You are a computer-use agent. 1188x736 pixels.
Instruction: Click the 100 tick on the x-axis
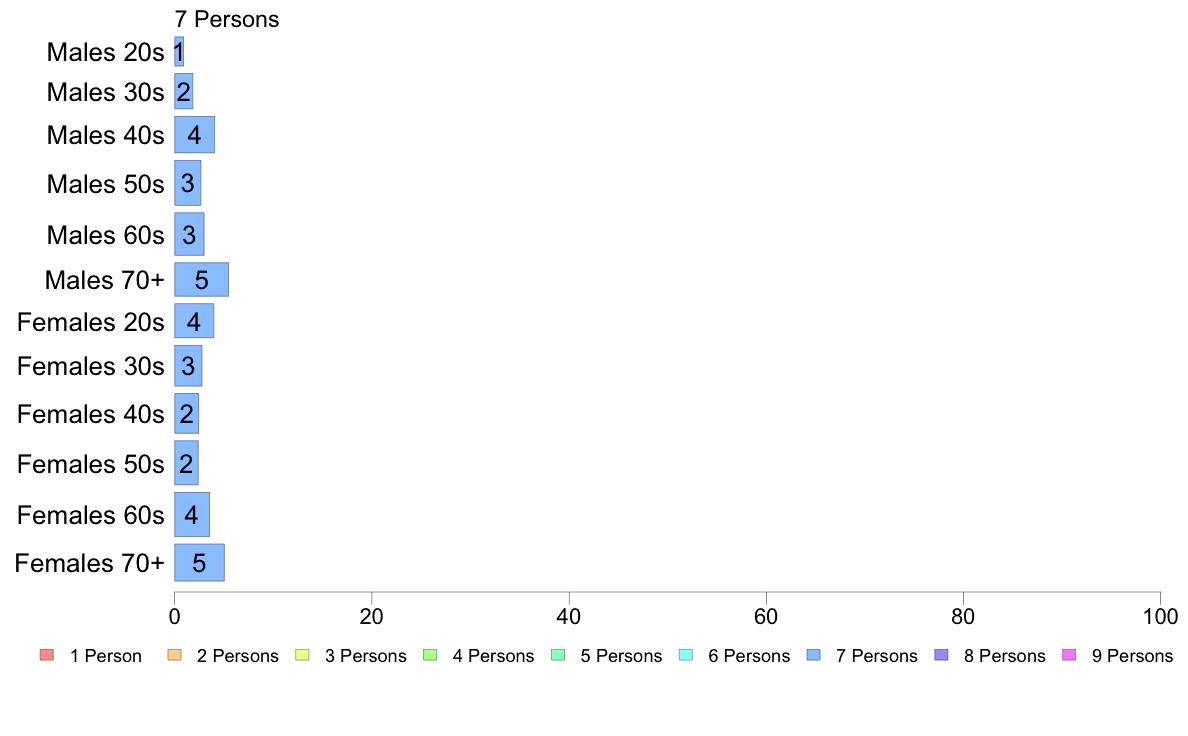(x=1160, y=616)
